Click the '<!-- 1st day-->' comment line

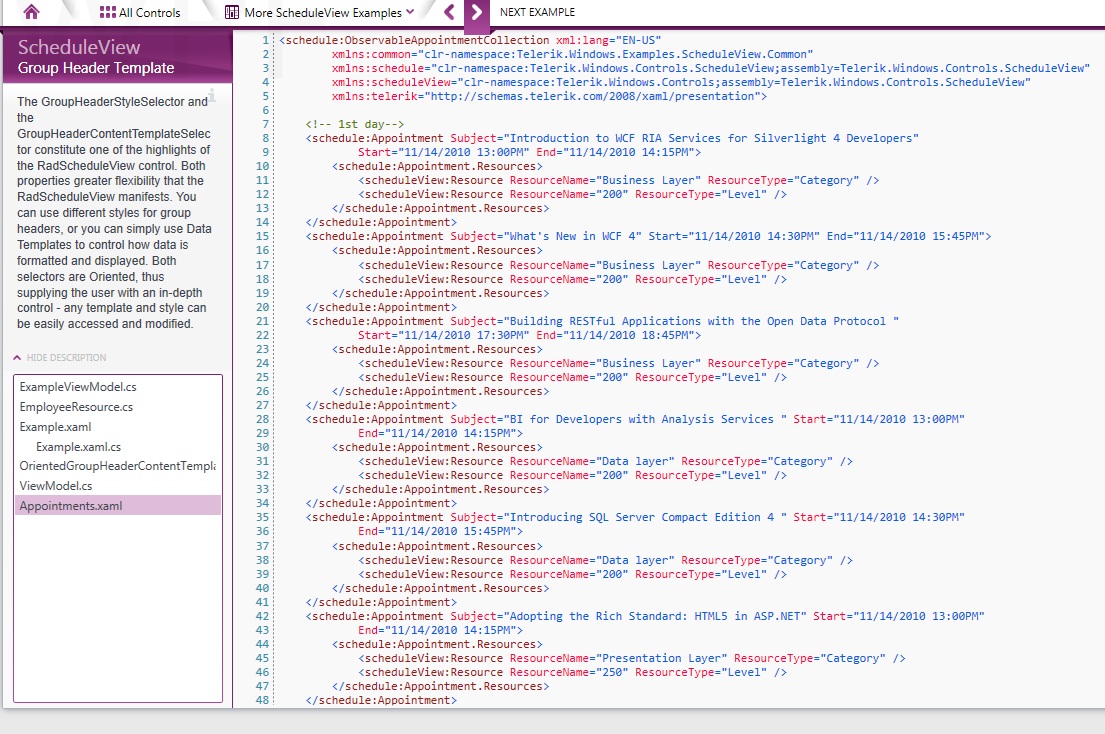point(354,124)
